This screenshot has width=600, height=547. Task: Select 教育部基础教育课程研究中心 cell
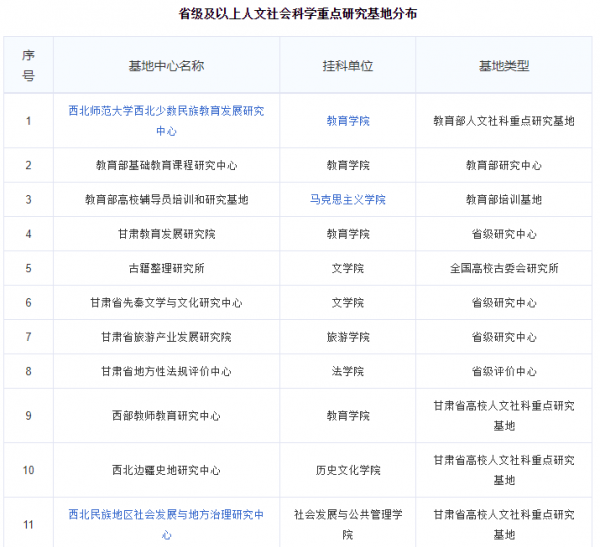(x=166, y=165)
